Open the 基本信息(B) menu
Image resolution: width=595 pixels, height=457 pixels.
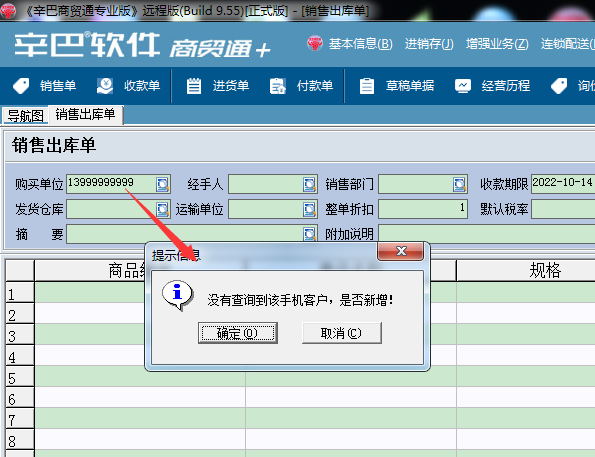[x=360, y=44]
